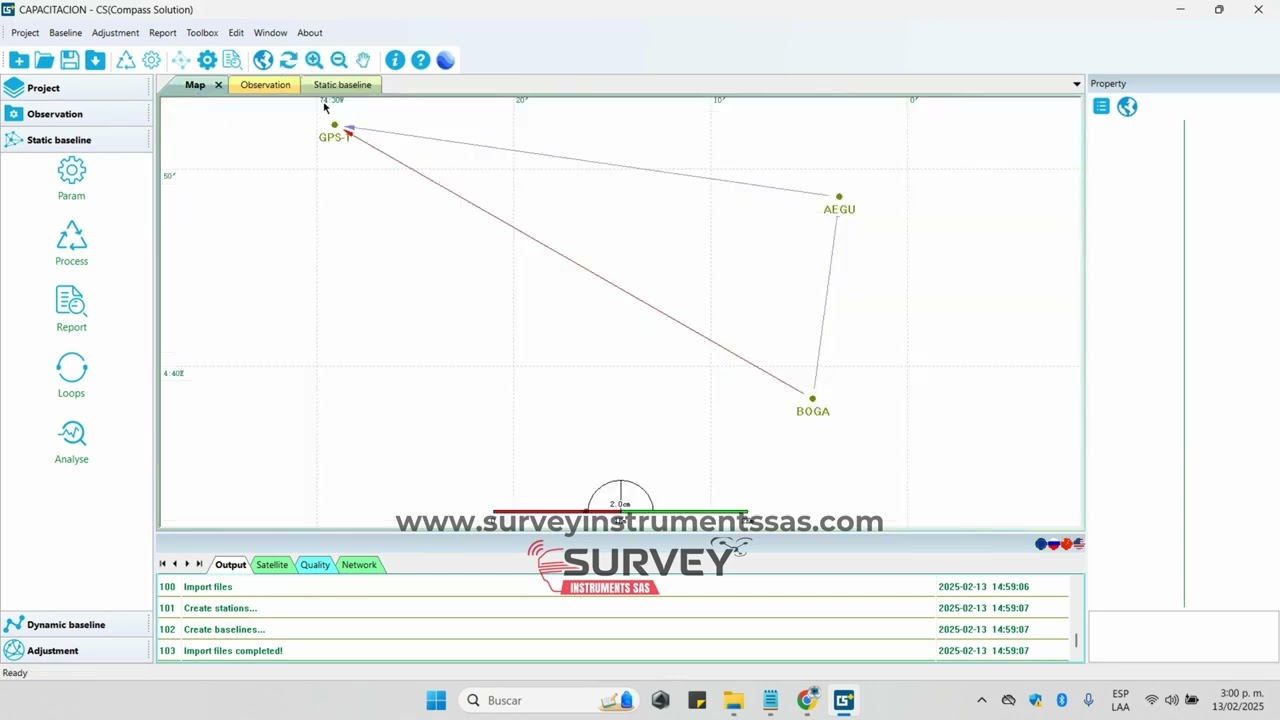Switch to the Quality tab
Screen dimensions: 1280x720
click(x=315, y=565)
